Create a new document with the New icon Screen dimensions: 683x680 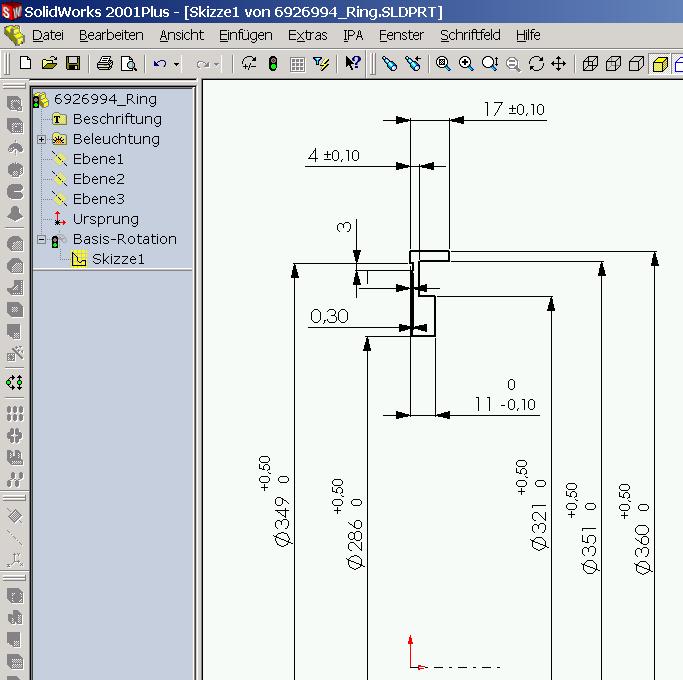25,64
